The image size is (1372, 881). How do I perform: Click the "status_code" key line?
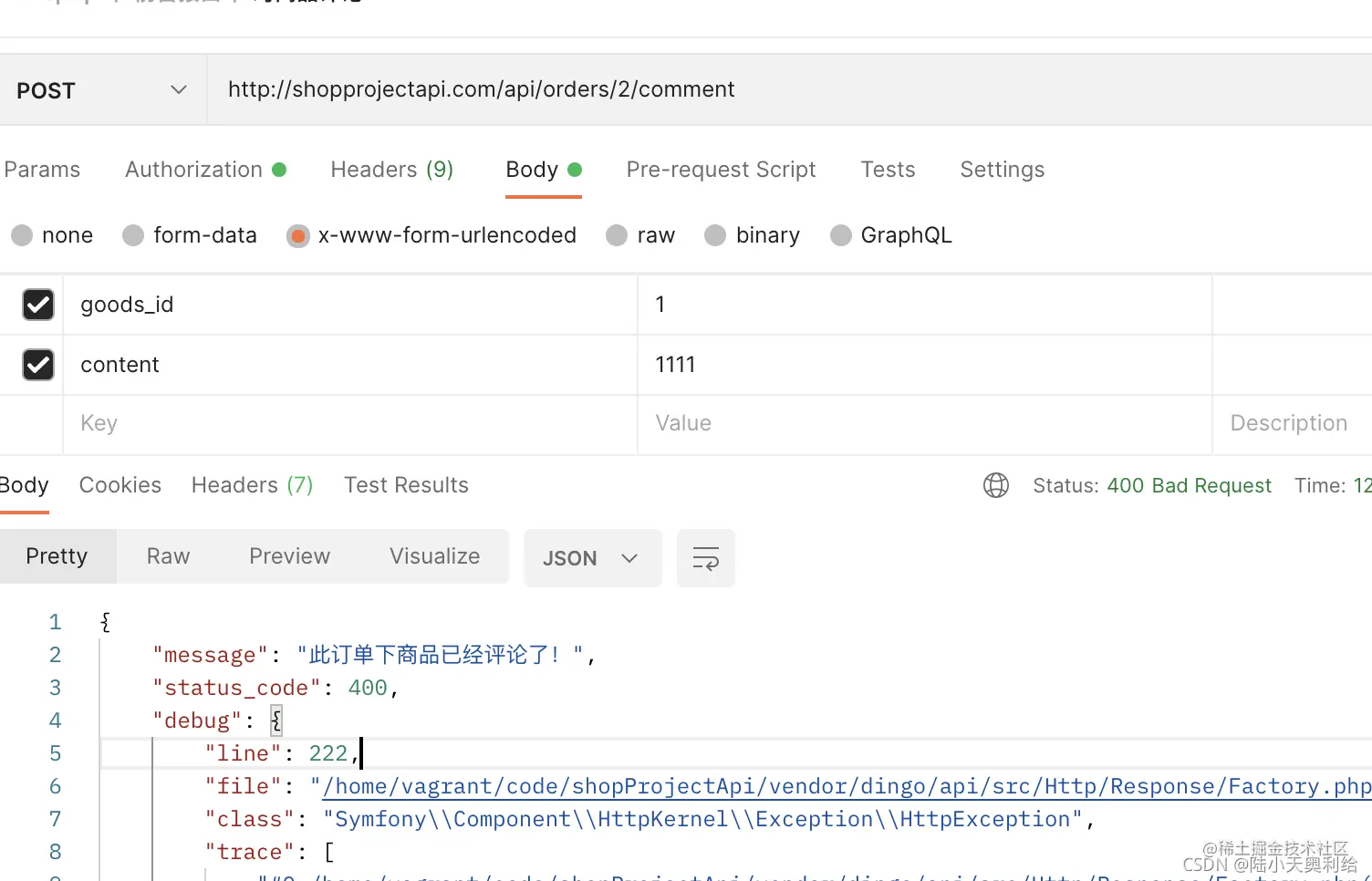(236, 688)
